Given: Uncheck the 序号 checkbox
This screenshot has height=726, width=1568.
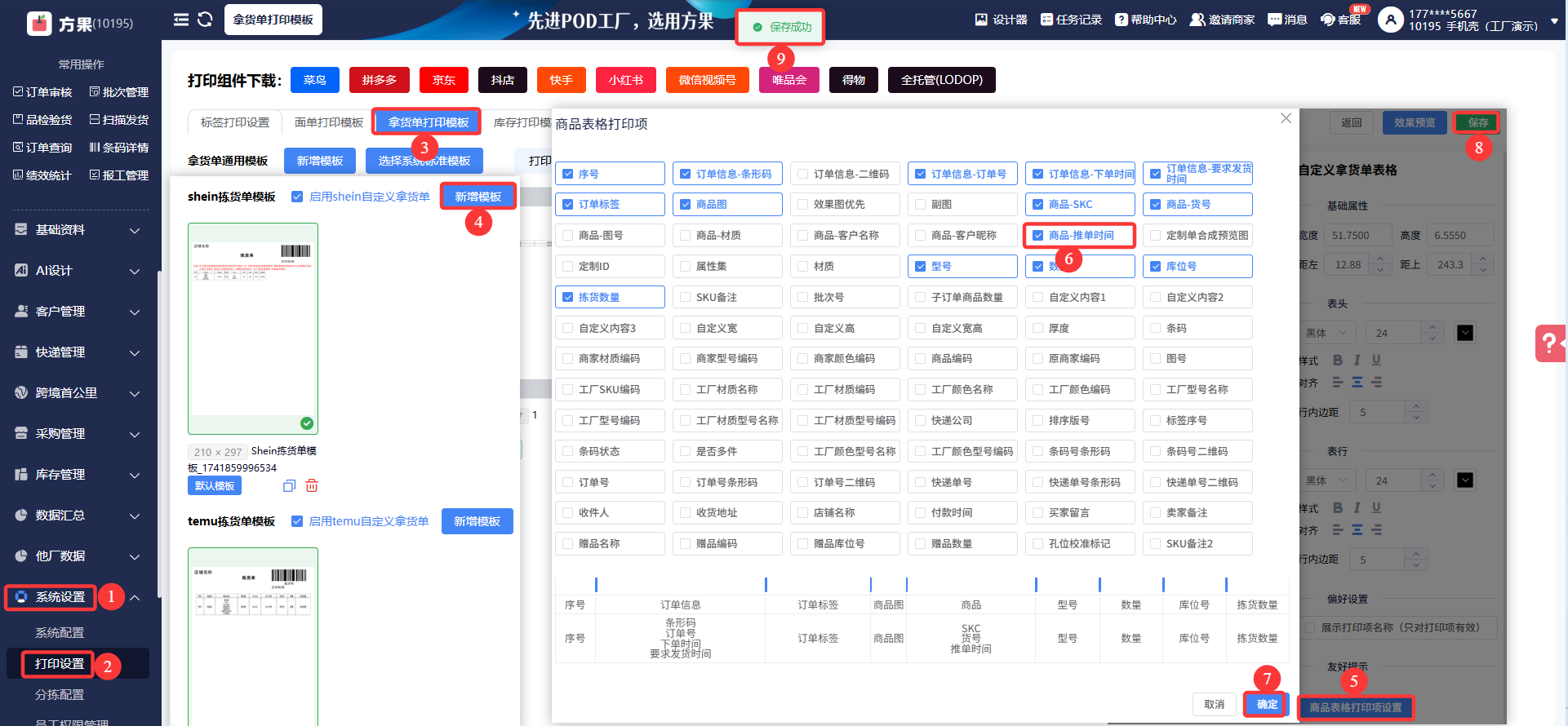Looking at the screenshot, I should point(568,174).
